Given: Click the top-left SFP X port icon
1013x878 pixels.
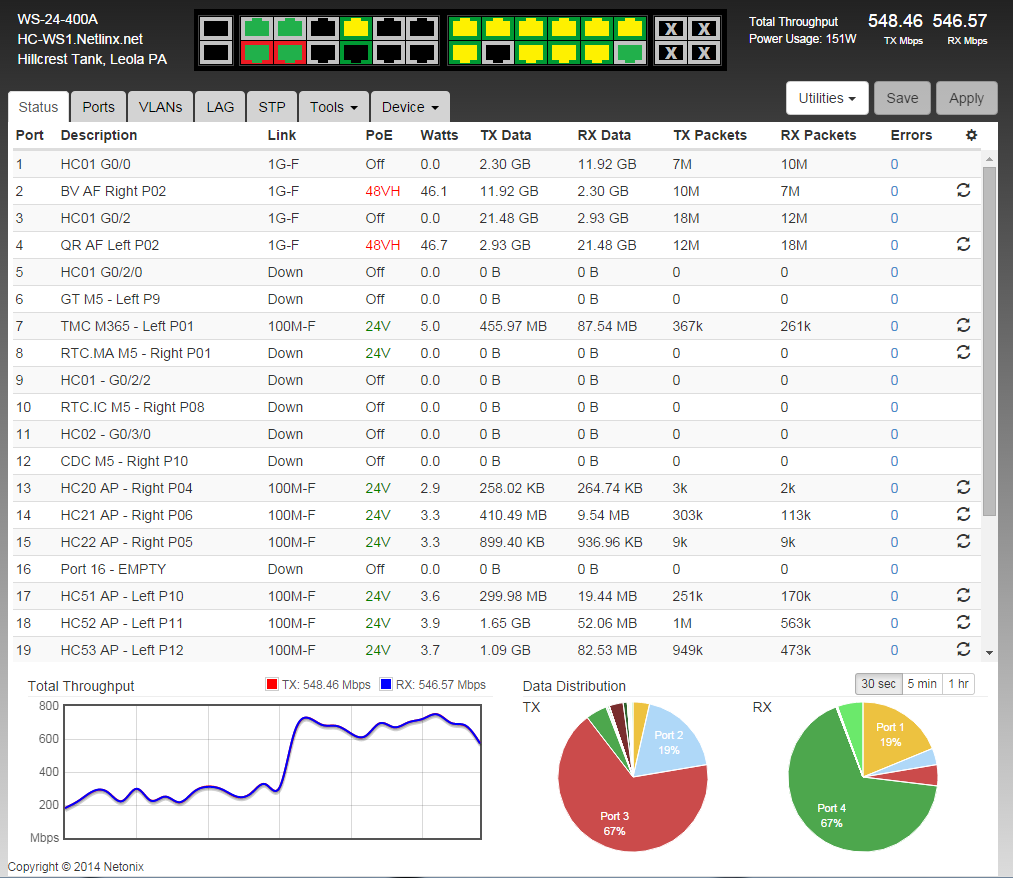Looking at the screenshot, I should [x=671, y=28].
